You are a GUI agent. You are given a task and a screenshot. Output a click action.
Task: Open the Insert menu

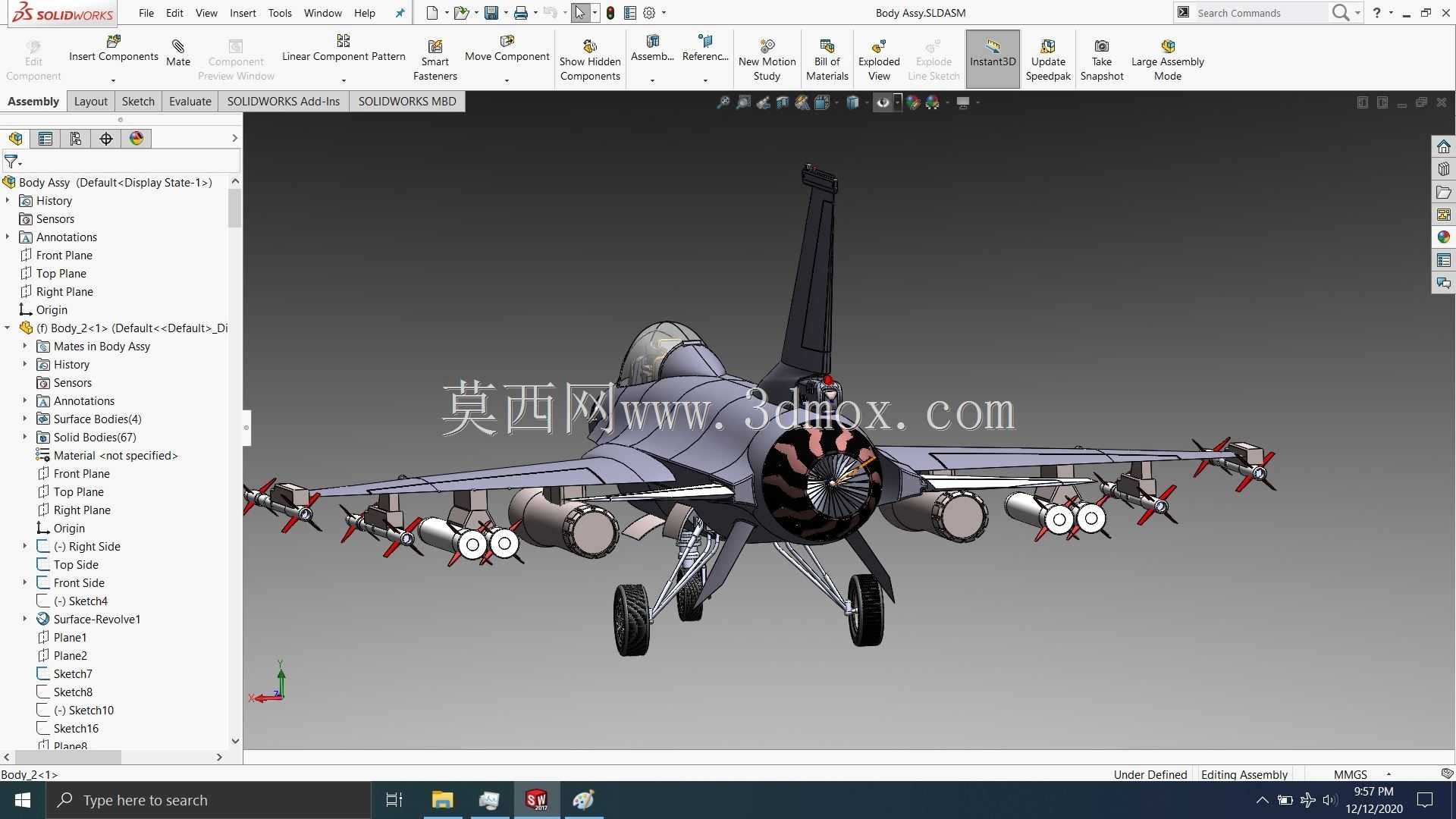[243, 13]
